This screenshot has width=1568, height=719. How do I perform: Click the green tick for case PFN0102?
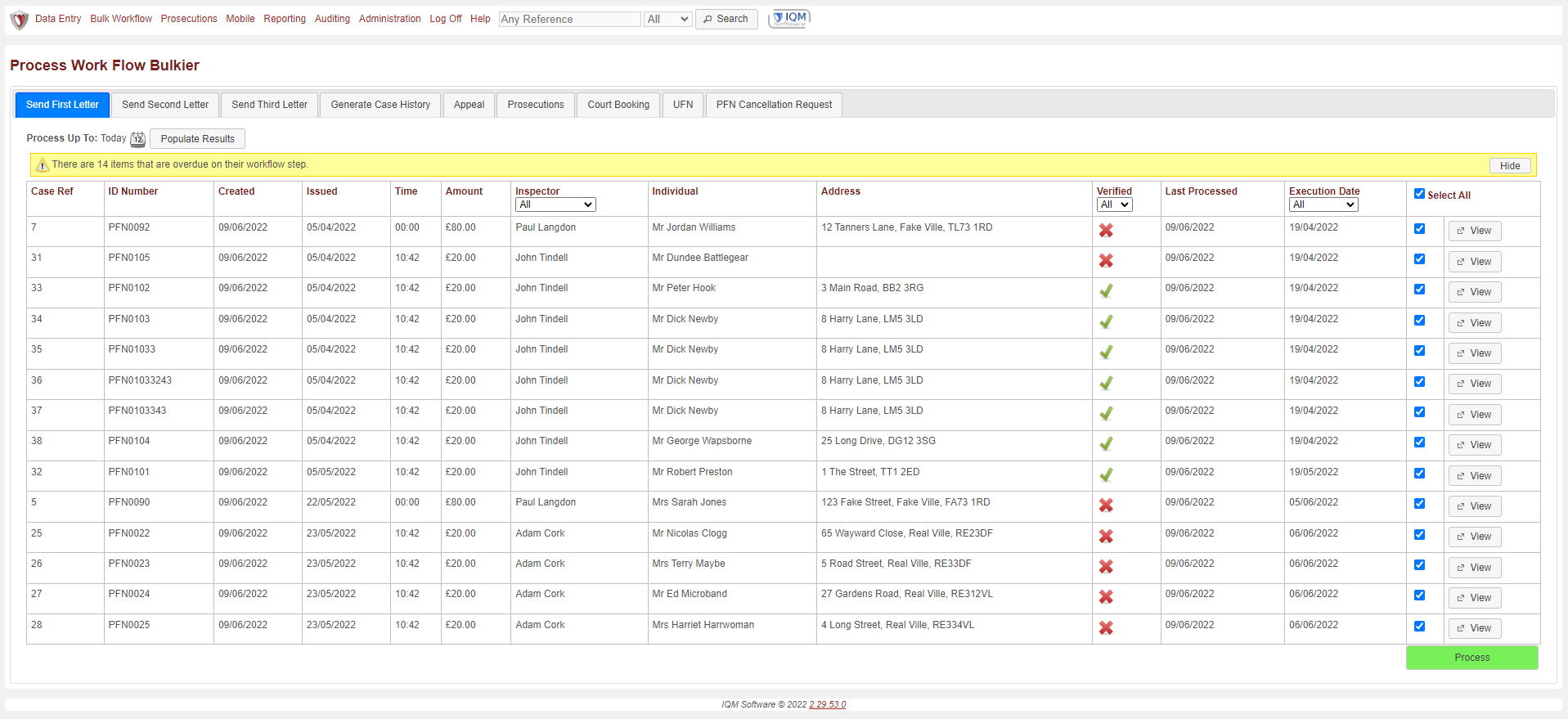[x=1106, y=291]
